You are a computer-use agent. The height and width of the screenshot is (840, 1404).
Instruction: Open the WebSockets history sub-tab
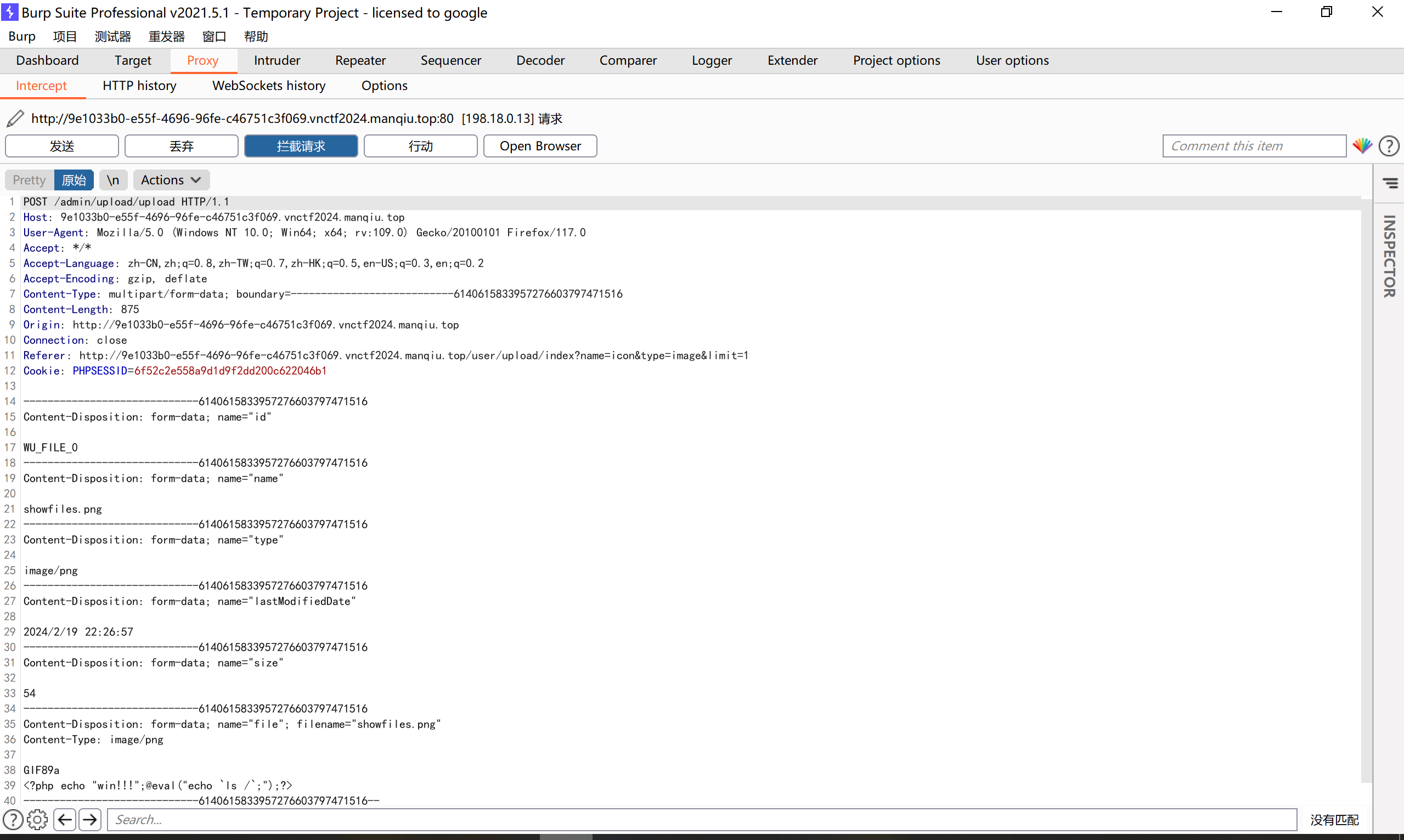269,86
